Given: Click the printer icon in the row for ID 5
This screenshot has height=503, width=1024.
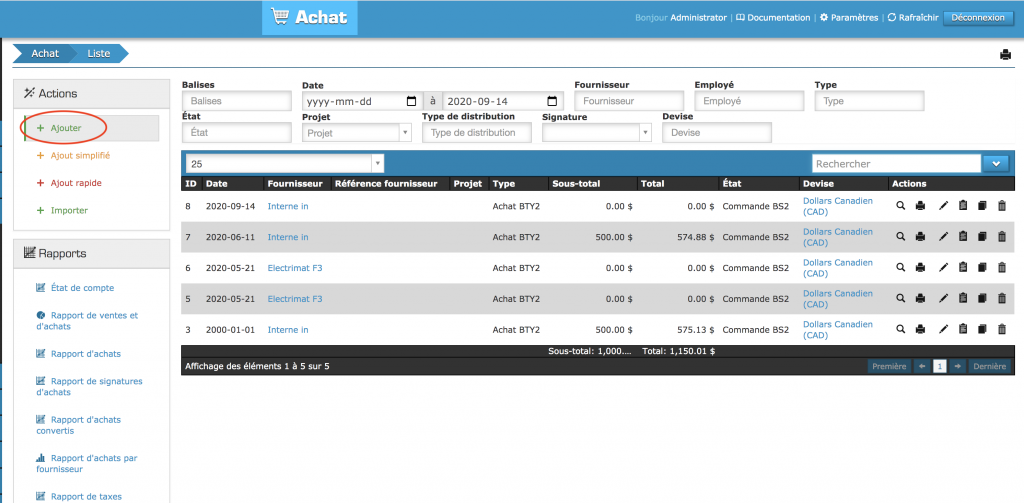Looking at the screenshot, I should point(921,298).
